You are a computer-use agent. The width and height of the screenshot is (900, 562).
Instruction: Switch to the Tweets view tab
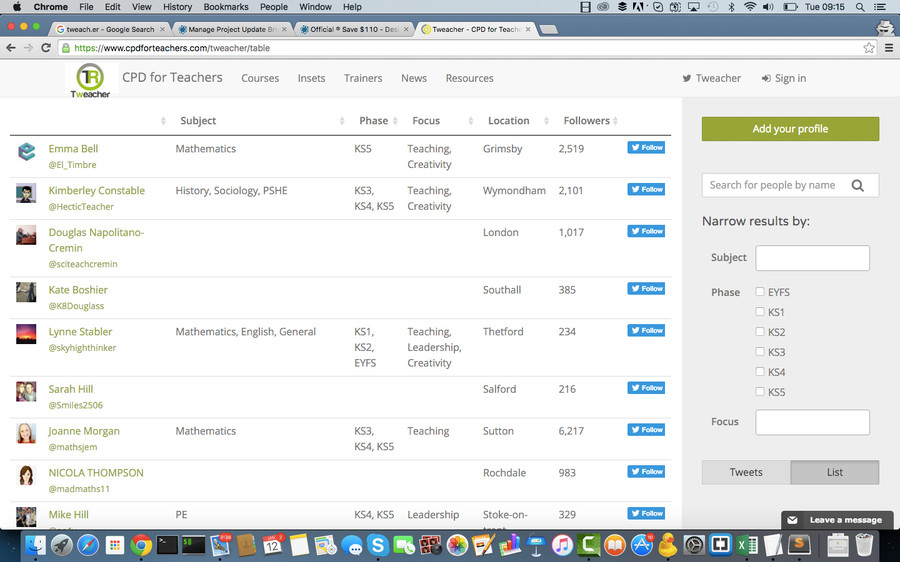pos(746,472)
